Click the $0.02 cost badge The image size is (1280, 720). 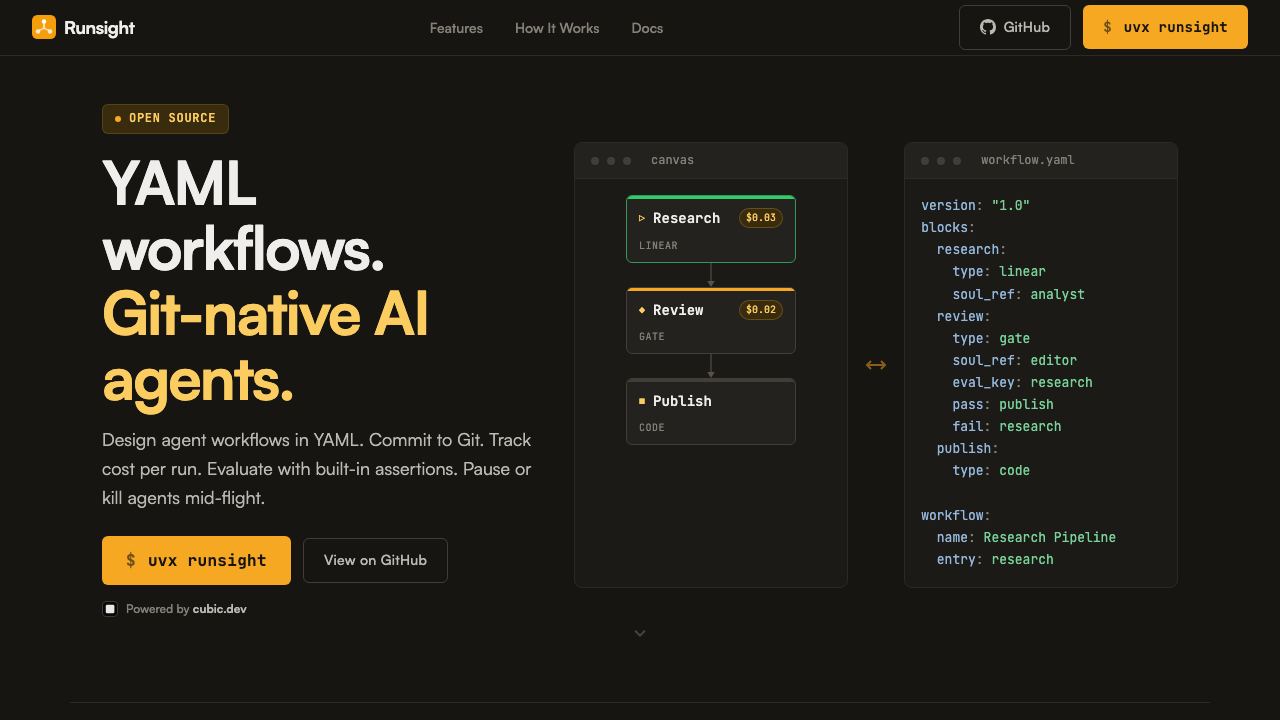(x=761, y=310)
